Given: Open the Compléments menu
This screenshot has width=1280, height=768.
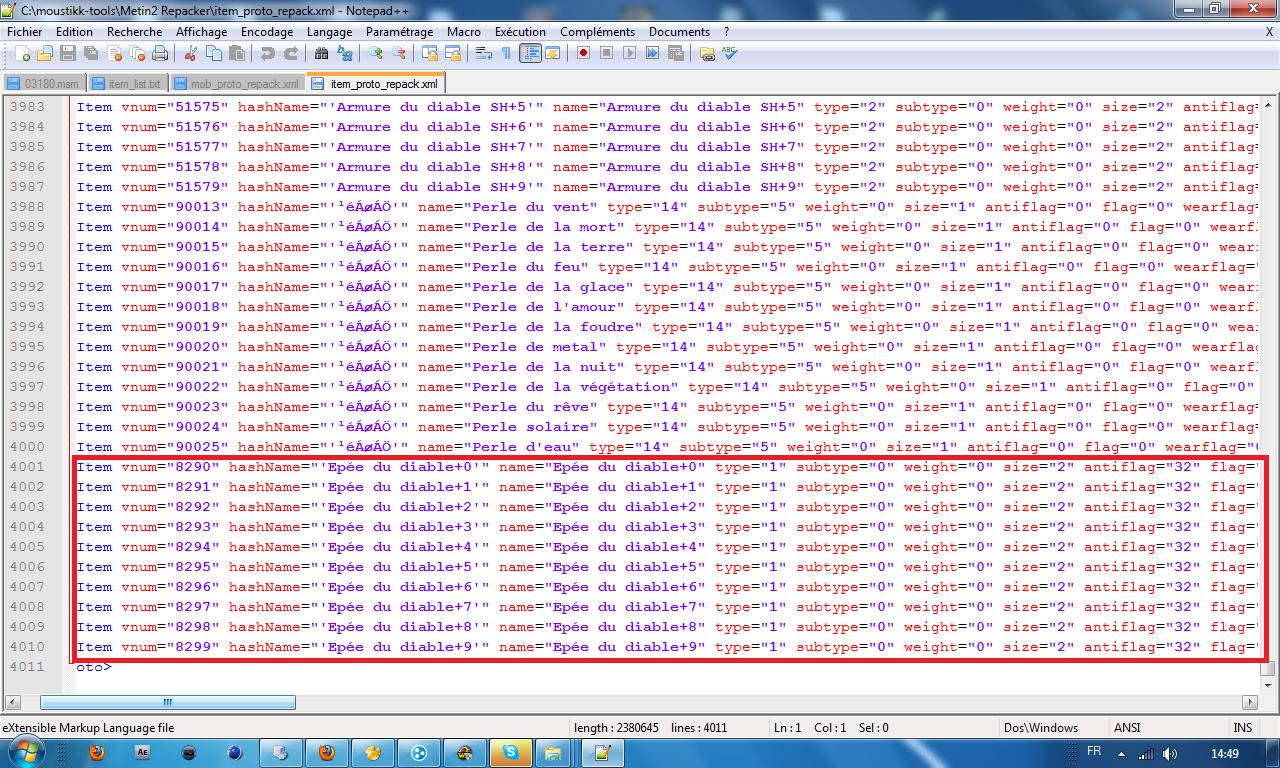Looking at the screenshot, I should pyautogui.click(x=598, y=32).
